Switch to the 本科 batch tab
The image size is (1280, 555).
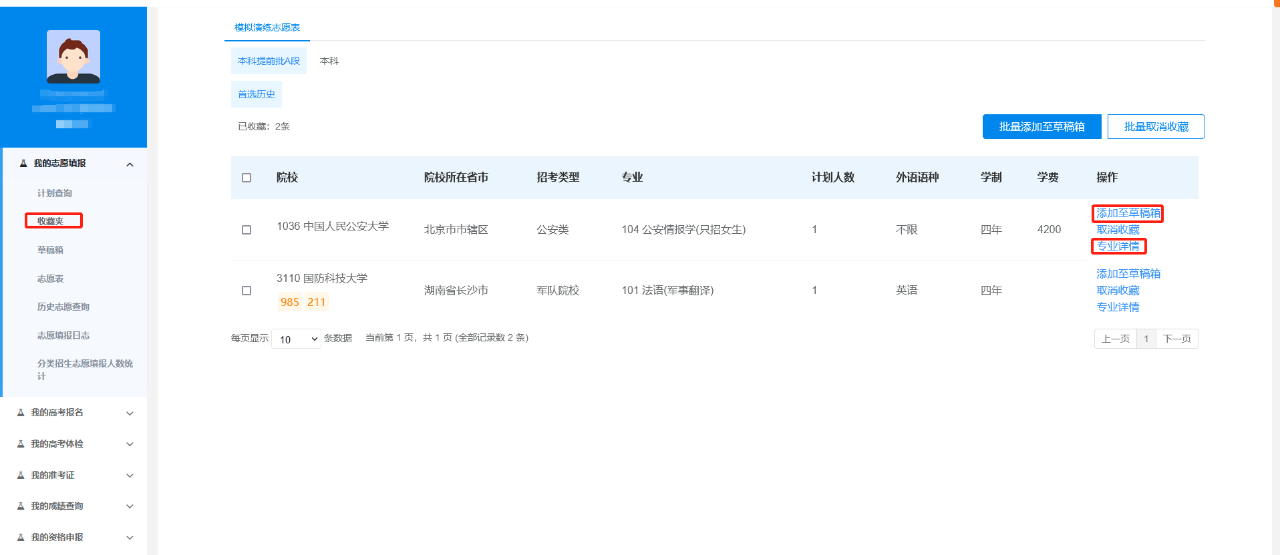point(329,62)
